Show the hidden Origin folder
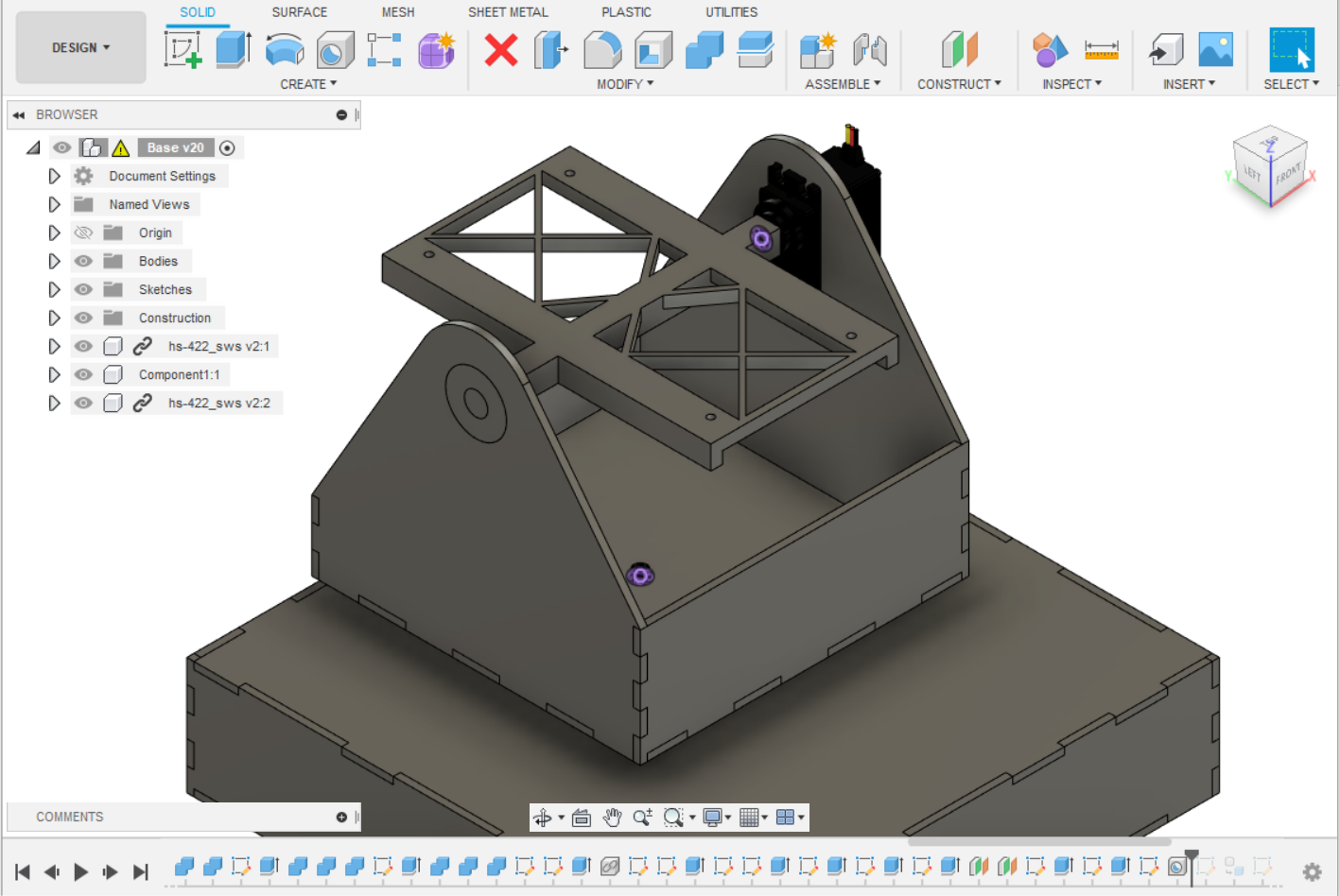Viewport: 1340px width, 896px height. tap(83, 233)
